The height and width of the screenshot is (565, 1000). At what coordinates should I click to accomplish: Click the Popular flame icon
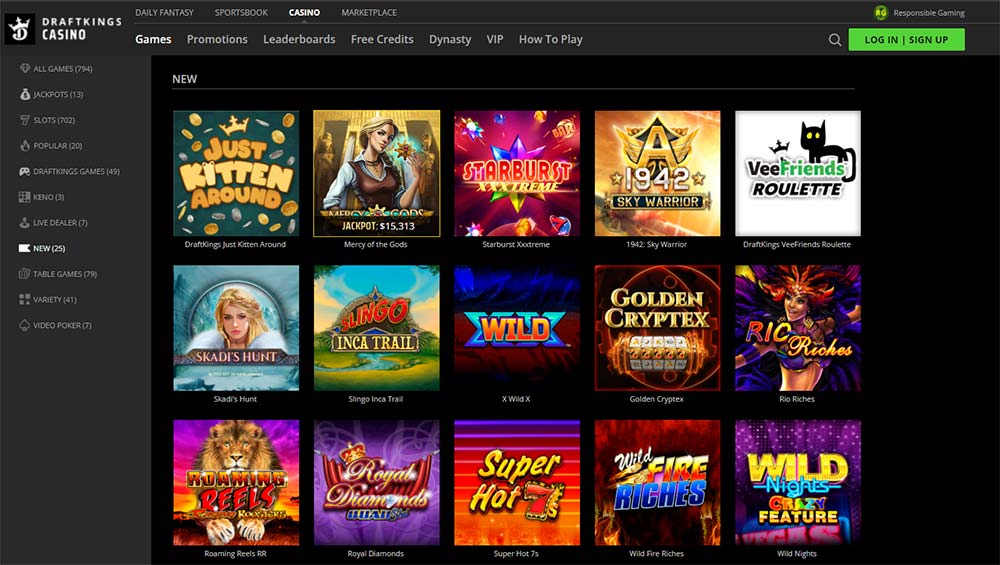coord(25,145)
